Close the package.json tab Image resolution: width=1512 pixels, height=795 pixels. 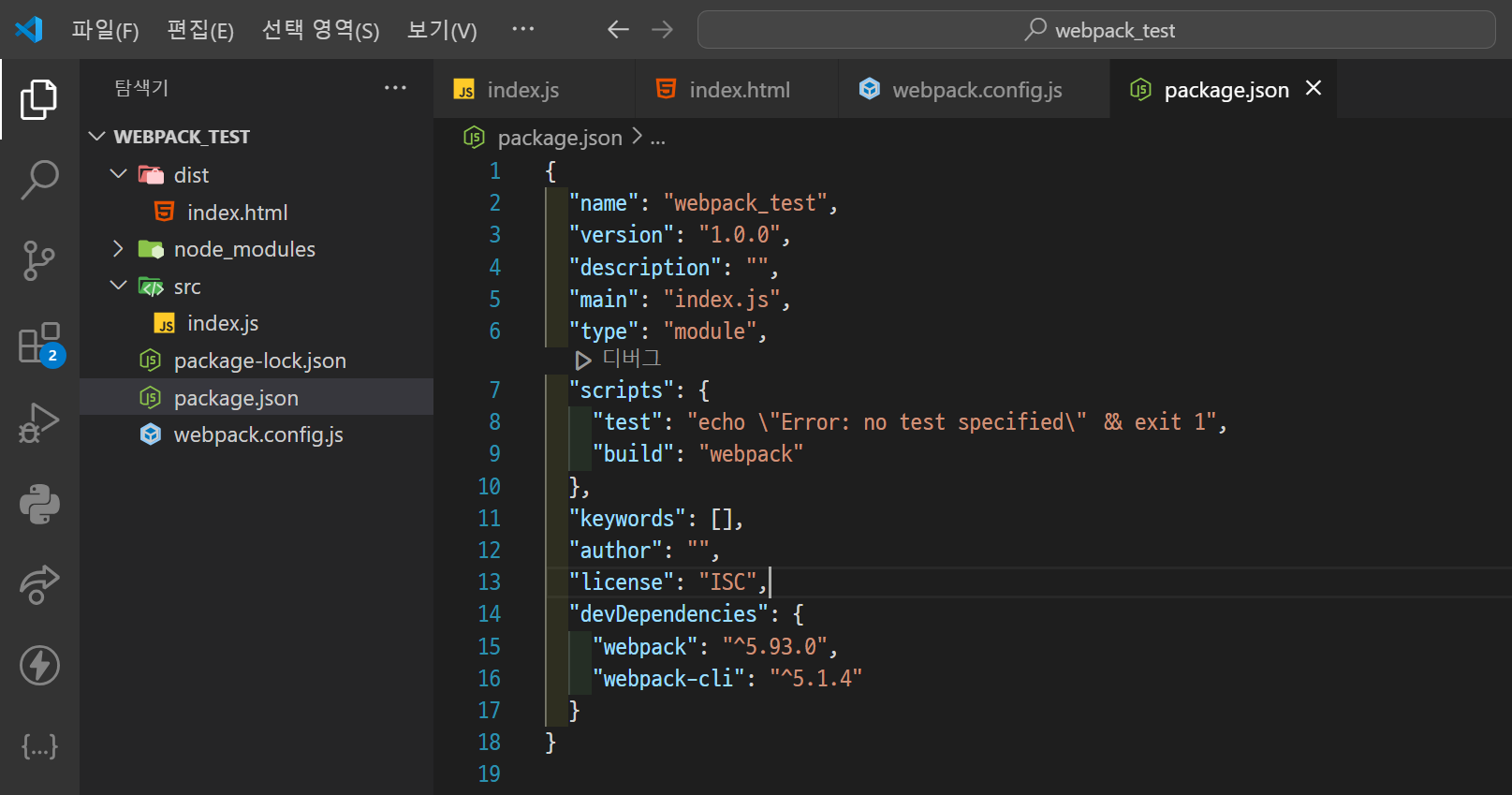(1314, 88)
